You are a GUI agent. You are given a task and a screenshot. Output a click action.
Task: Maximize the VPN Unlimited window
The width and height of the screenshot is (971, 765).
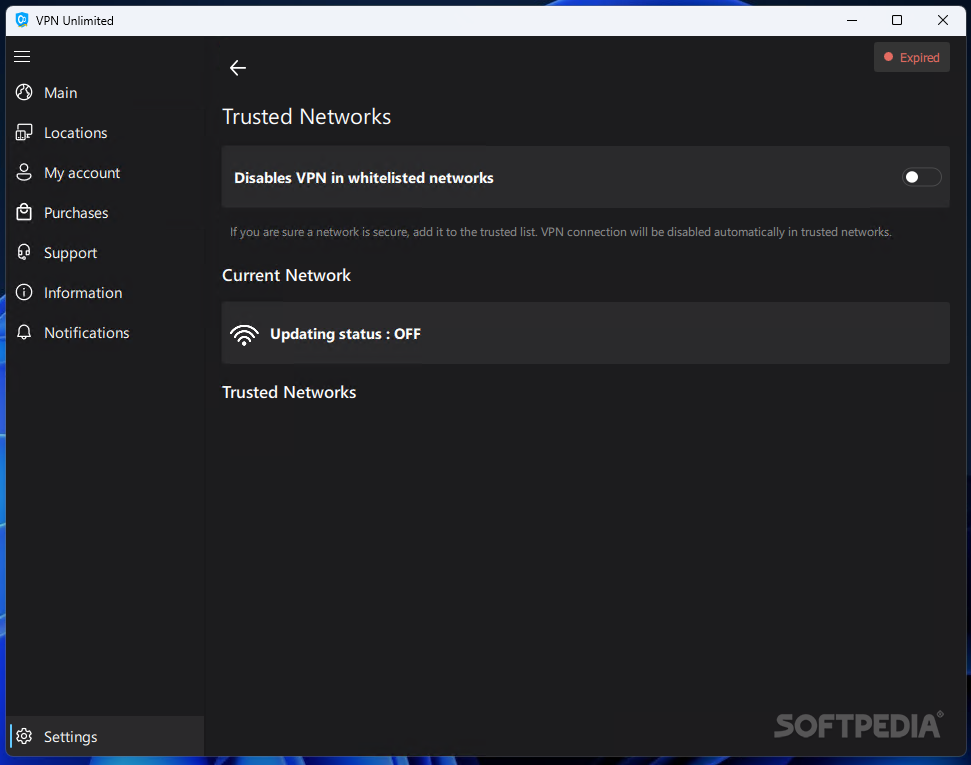click(x=897, y=20)
